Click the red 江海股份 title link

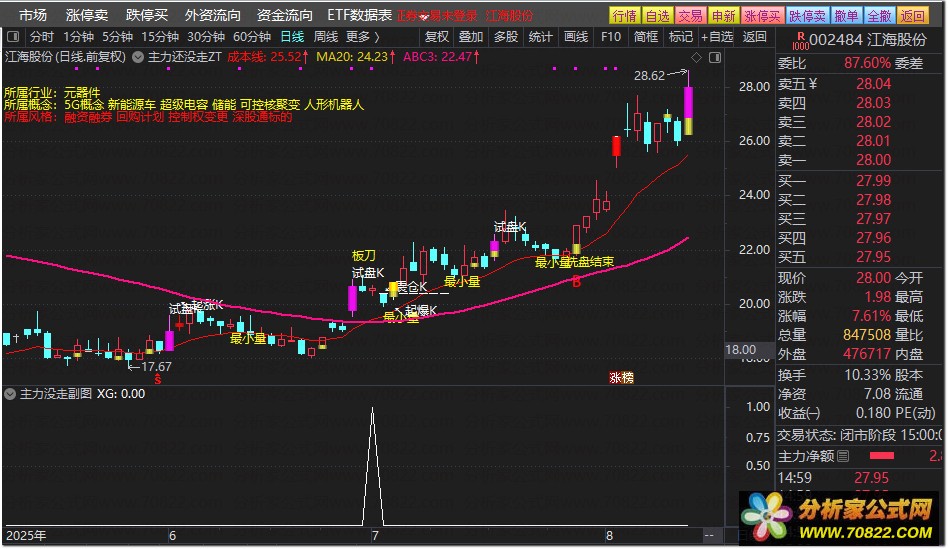coord(510,16)
